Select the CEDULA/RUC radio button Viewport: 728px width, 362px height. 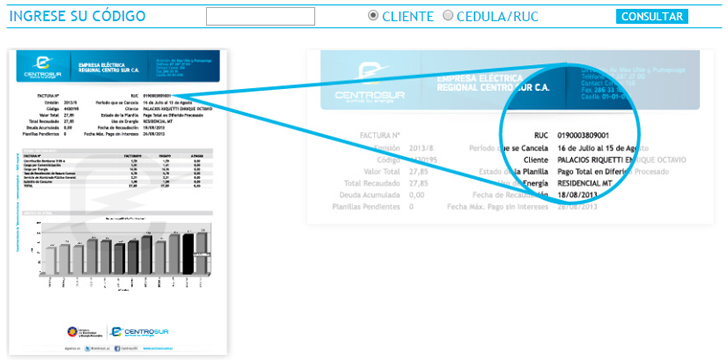448,16
